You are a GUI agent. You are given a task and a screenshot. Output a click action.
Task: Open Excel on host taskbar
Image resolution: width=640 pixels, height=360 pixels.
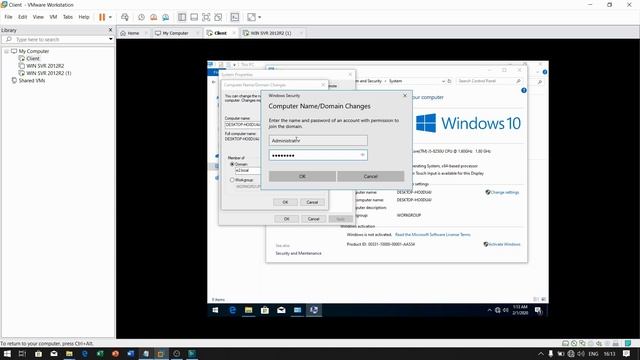[x=100, y=354]
